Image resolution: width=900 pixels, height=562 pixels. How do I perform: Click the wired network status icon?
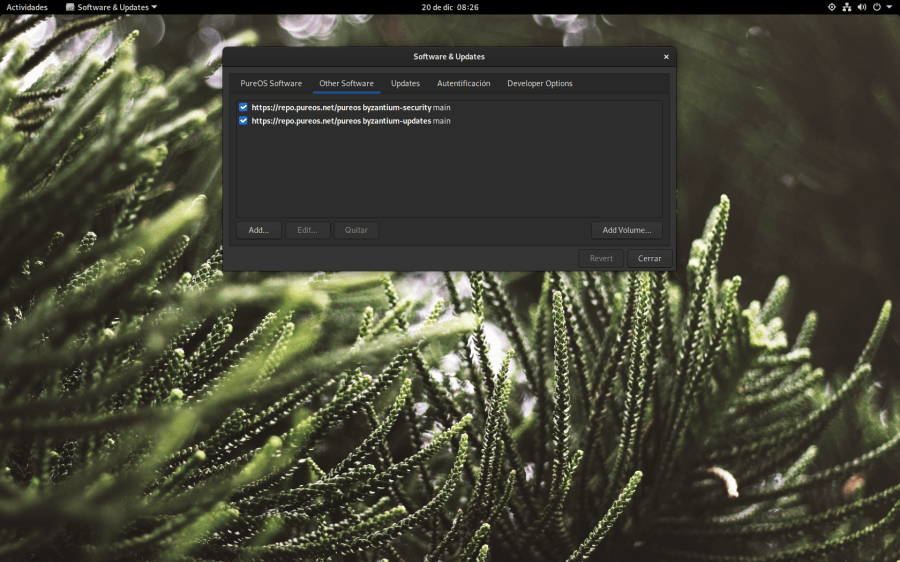(x=846, y=7)
